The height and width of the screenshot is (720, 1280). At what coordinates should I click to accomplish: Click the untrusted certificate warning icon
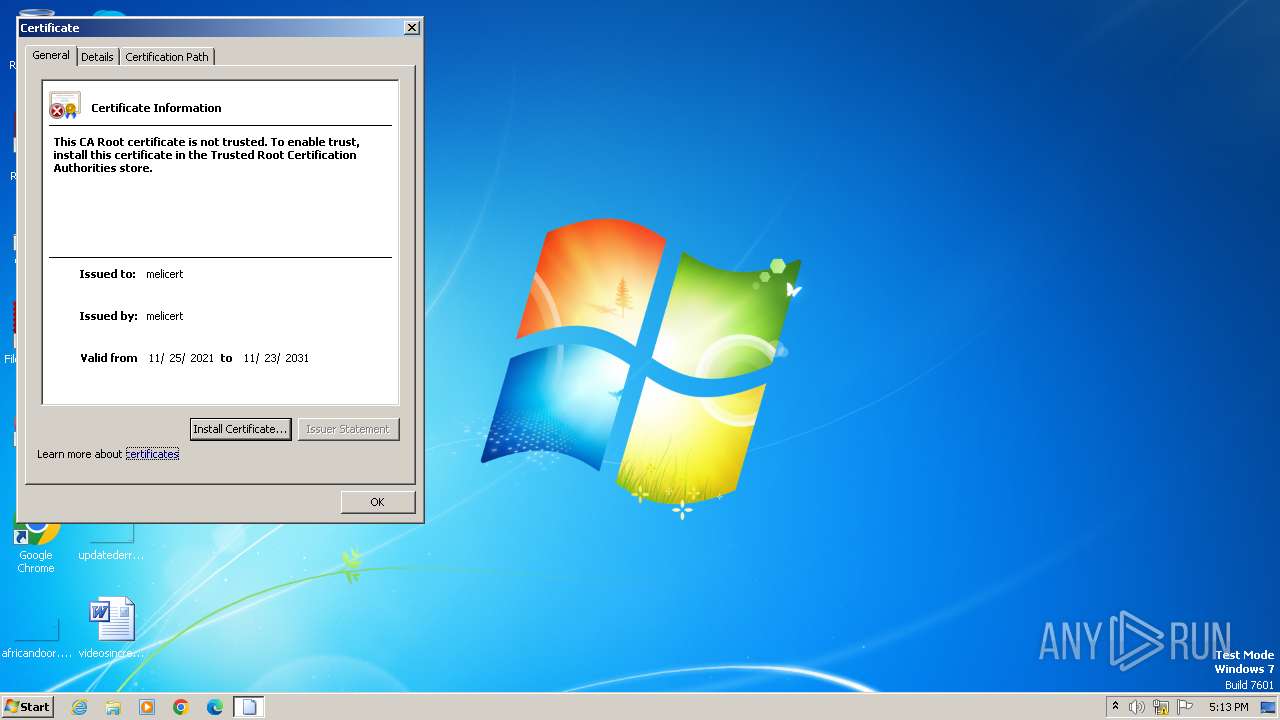tap(64, 106)
